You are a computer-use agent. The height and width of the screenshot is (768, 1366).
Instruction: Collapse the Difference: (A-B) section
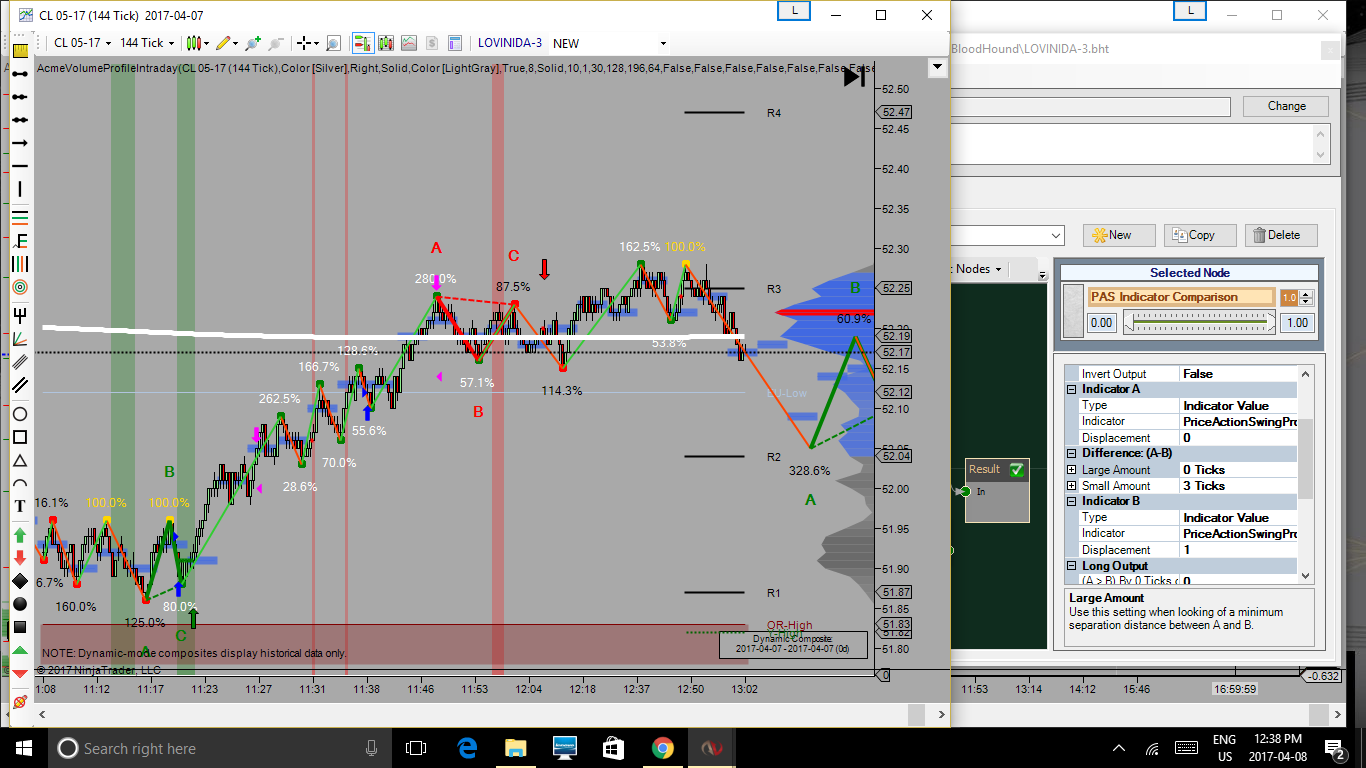point(1072,454)
